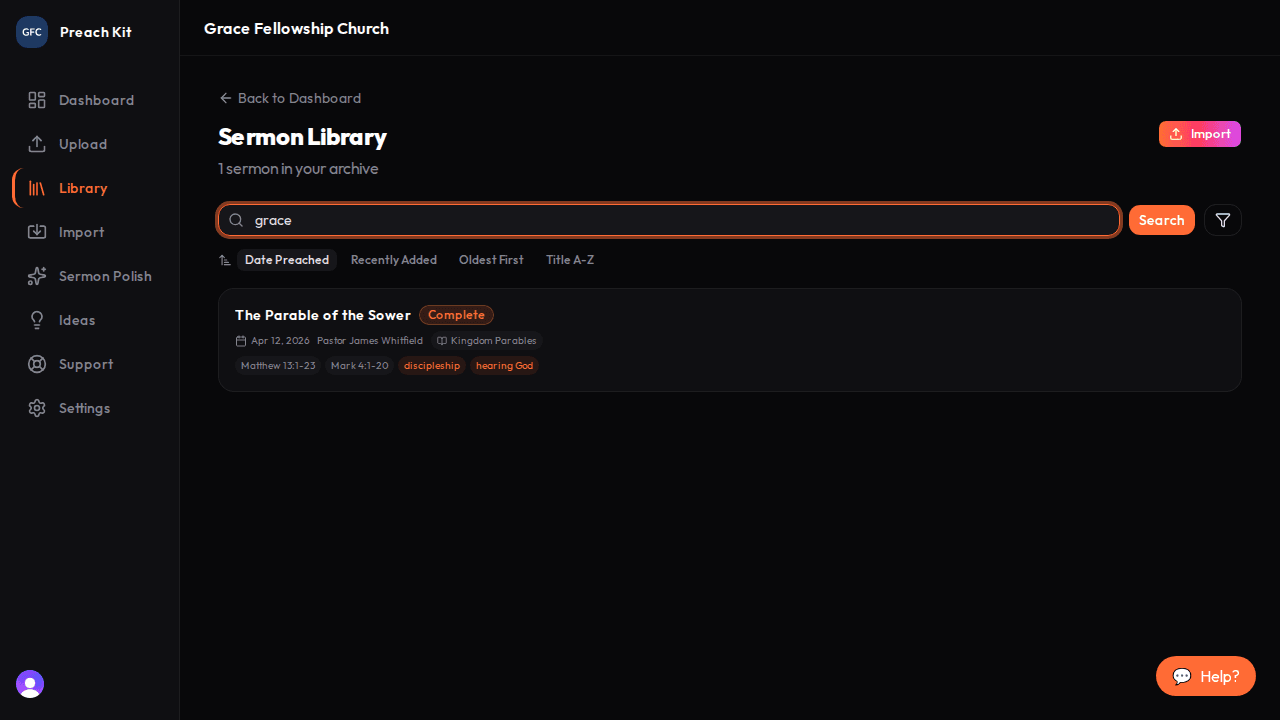Switch sorting to Recently Added

[394, 260]
